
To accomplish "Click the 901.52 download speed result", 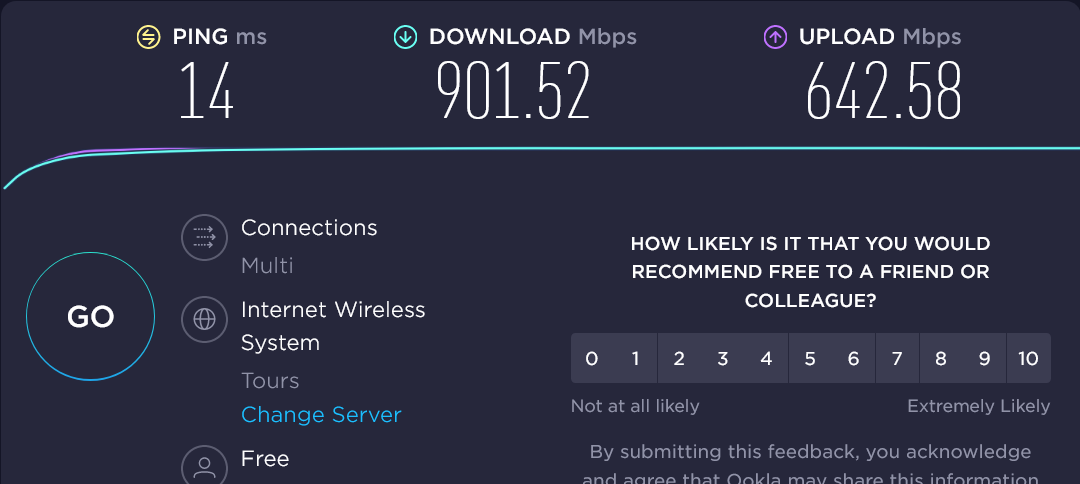I will pyautogui.click(x=513, y=92).
